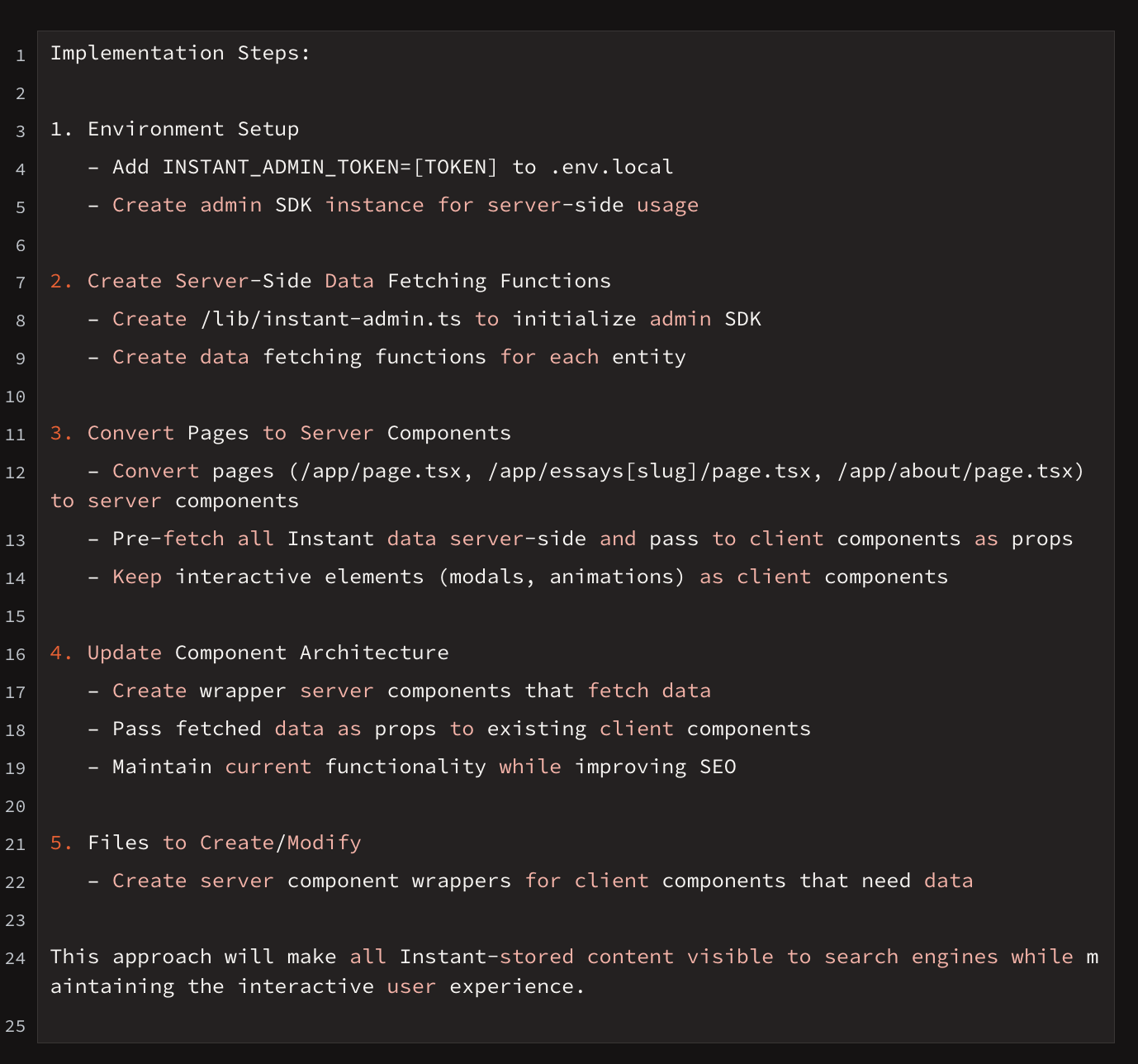Place cursor on 'Environment Setup' heading

[192, 130]
